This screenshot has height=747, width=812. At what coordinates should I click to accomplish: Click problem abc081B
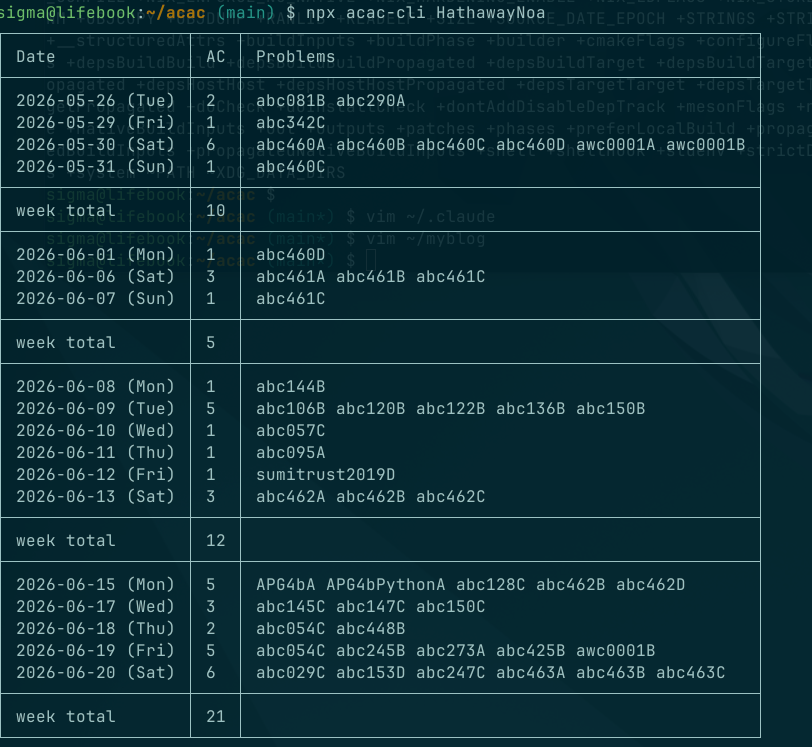tap(291, 100)
